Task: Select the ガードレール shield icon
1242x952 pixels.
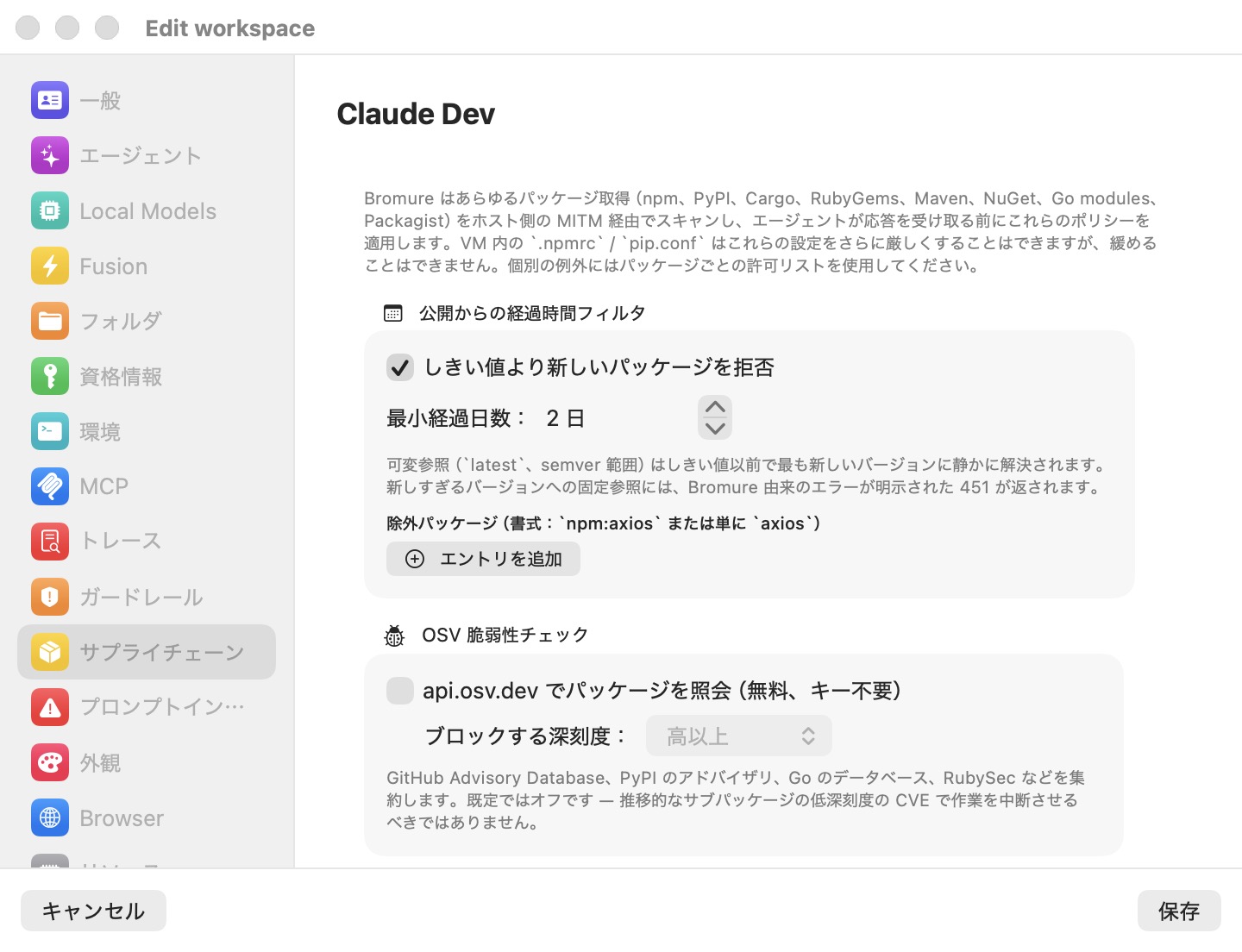Action: point(50,597)
